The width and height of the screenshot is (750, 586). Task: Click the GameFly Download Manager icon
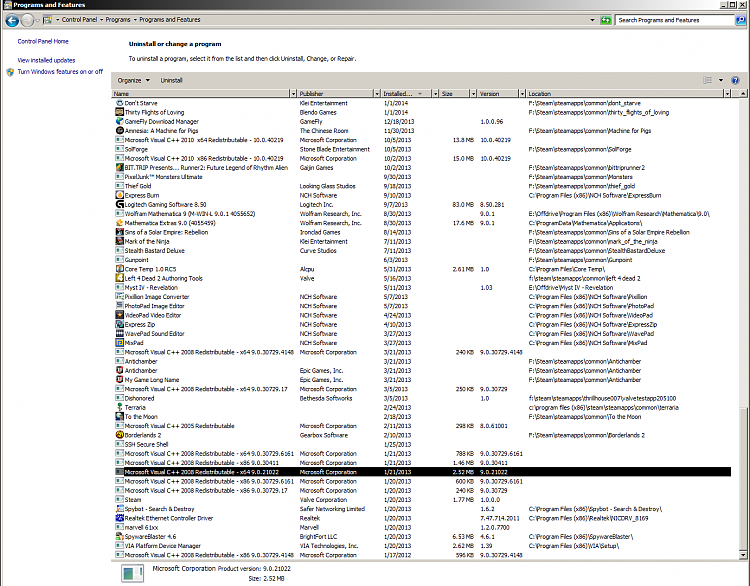120,122
